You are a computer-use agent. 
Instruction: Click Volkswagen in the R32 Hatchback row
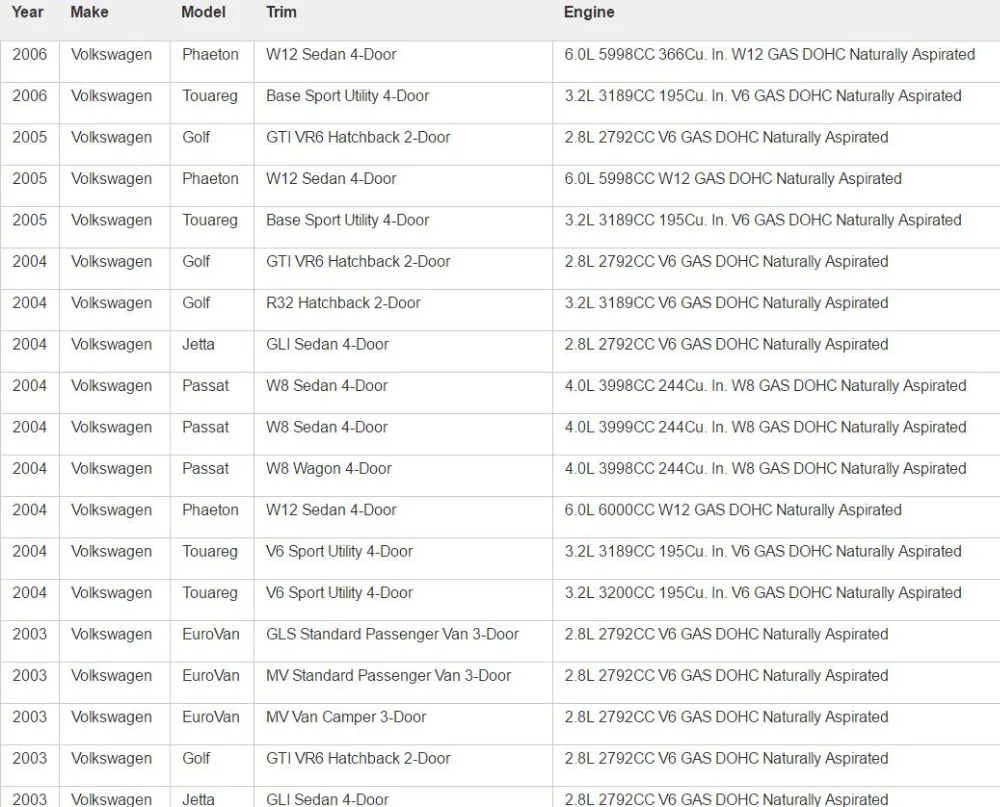112,303
